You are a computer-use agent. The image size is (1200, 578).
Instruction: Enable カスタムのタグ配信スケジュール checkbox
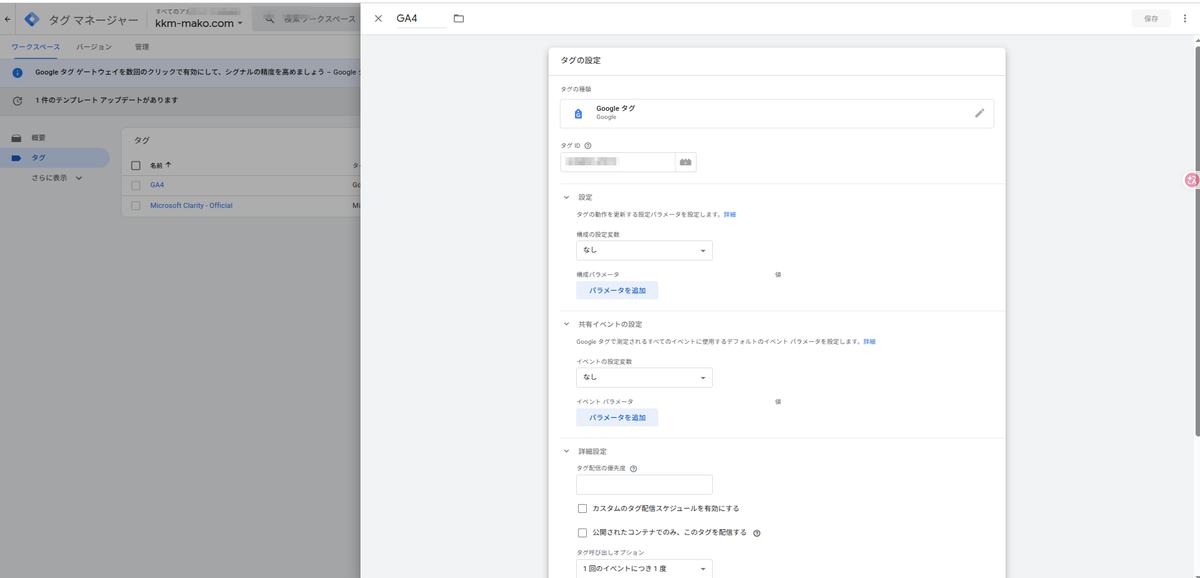583,508
